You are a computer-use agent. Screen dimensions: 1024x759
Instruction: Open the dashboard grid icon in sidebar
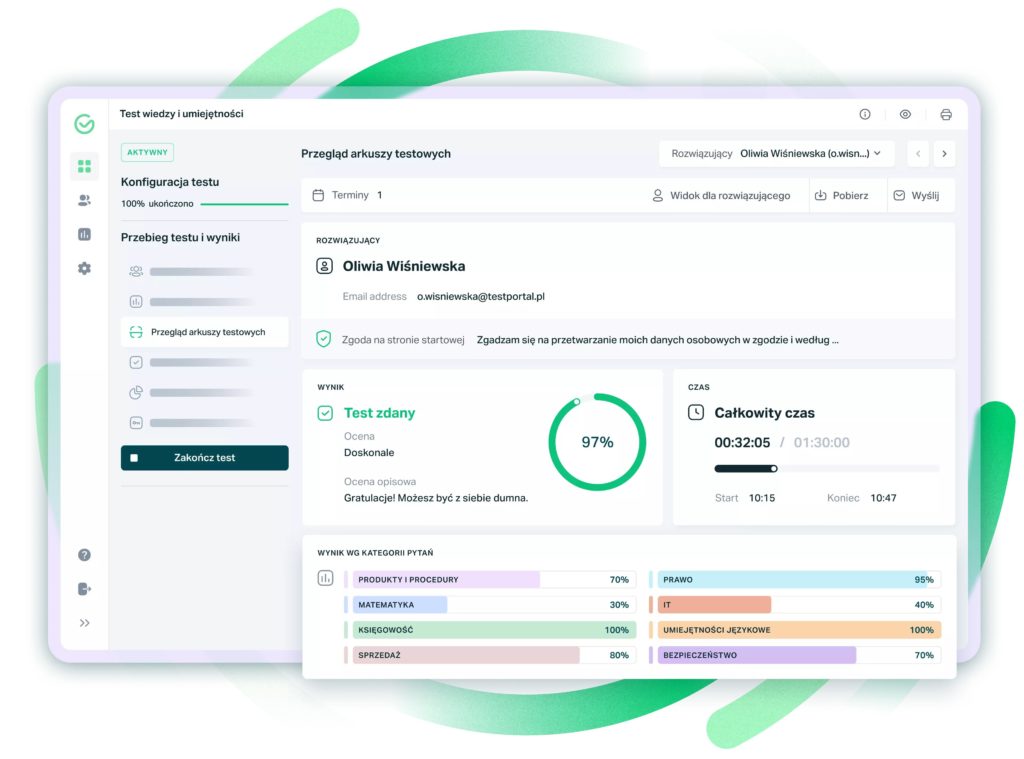coord(84,167)
